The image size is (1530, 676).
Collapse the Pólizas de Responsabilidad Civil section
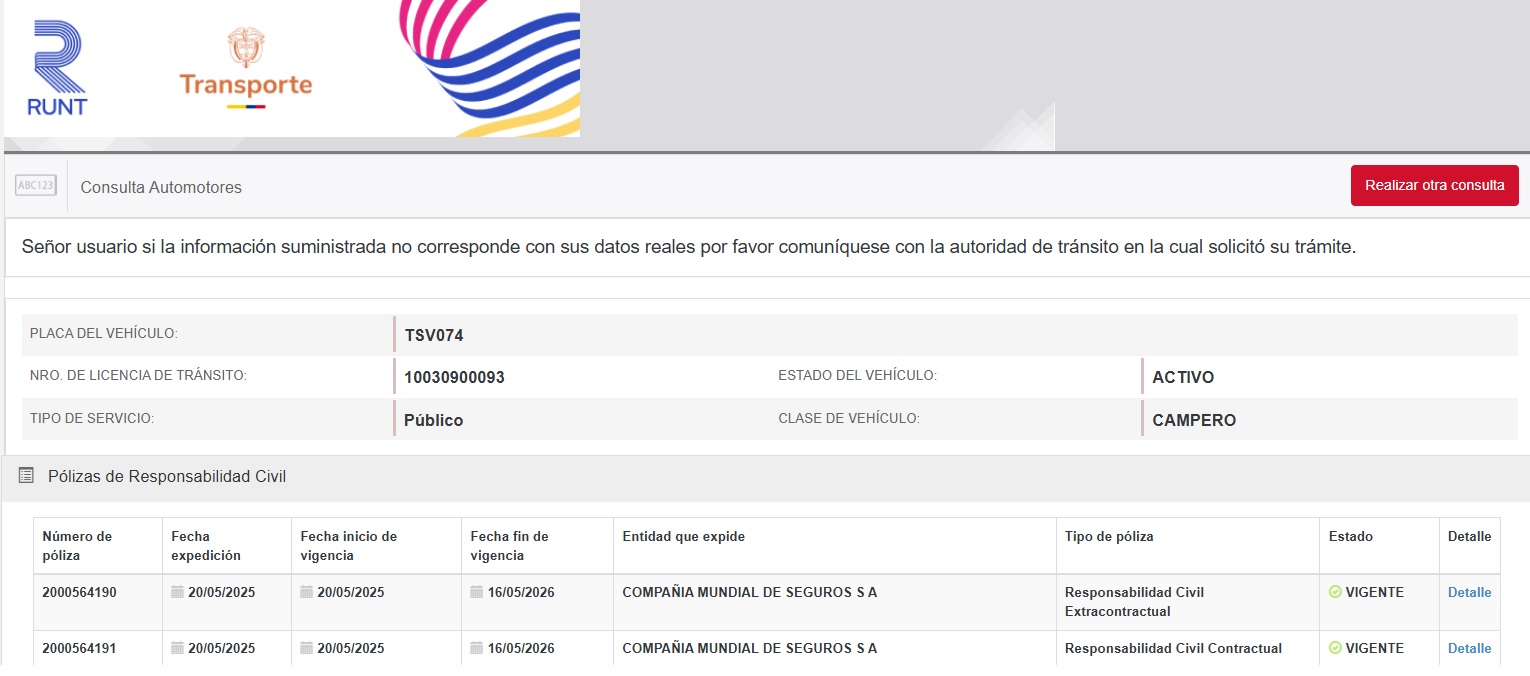point(167,477)
